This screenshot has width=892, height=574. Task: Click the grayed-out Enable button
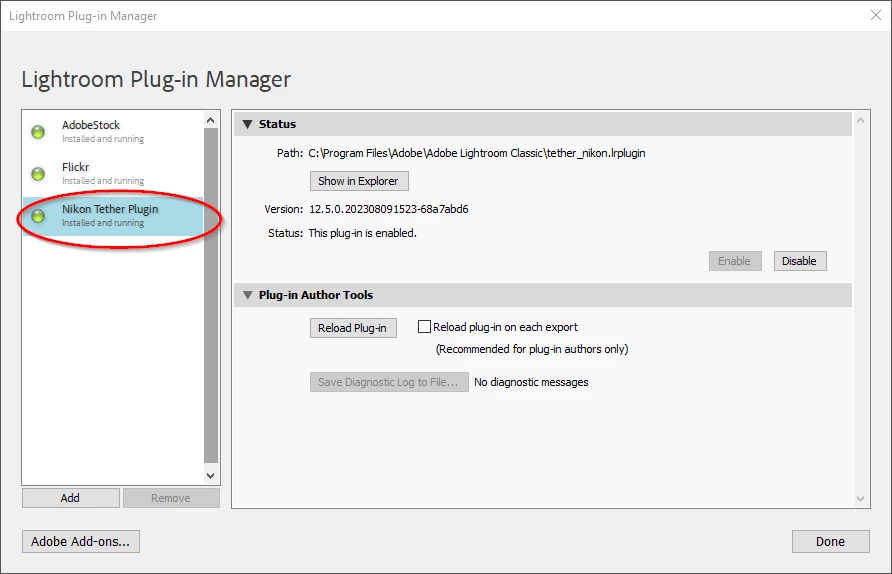(735, 261)
